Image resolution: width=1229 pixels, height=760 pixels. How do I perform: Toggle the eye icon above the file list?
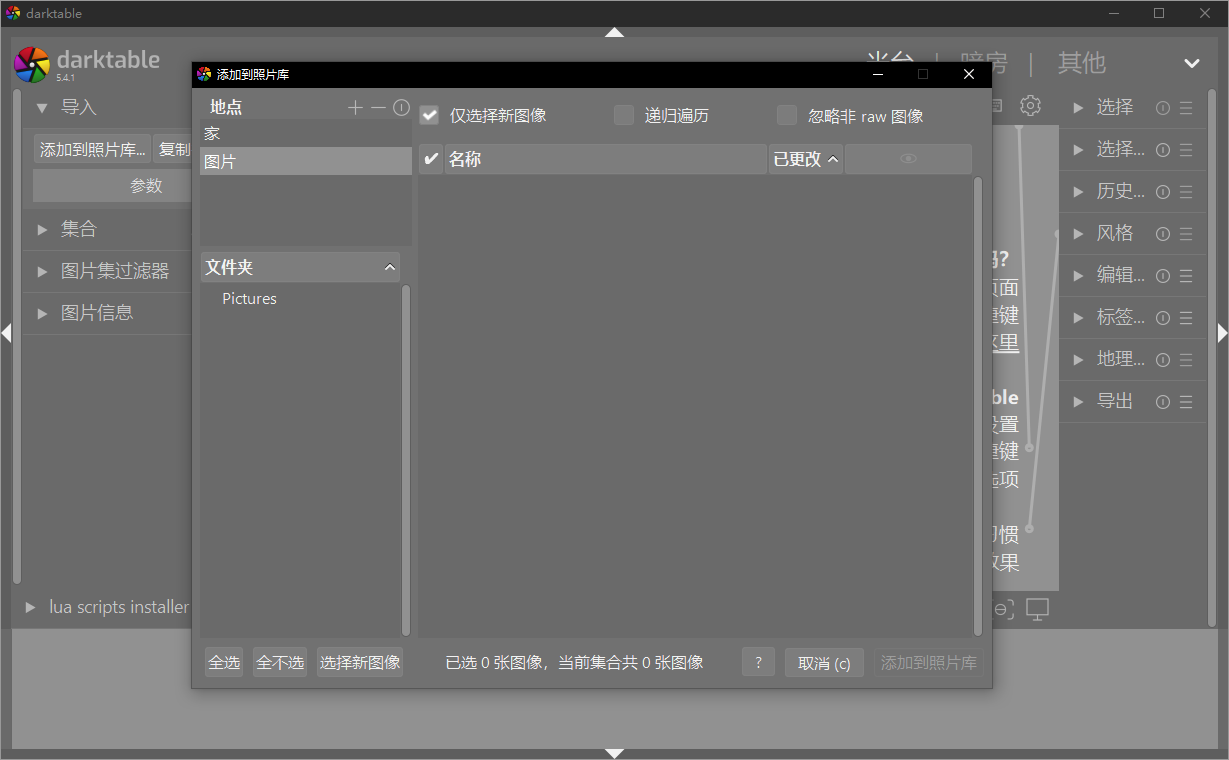(x=908, y=158)
